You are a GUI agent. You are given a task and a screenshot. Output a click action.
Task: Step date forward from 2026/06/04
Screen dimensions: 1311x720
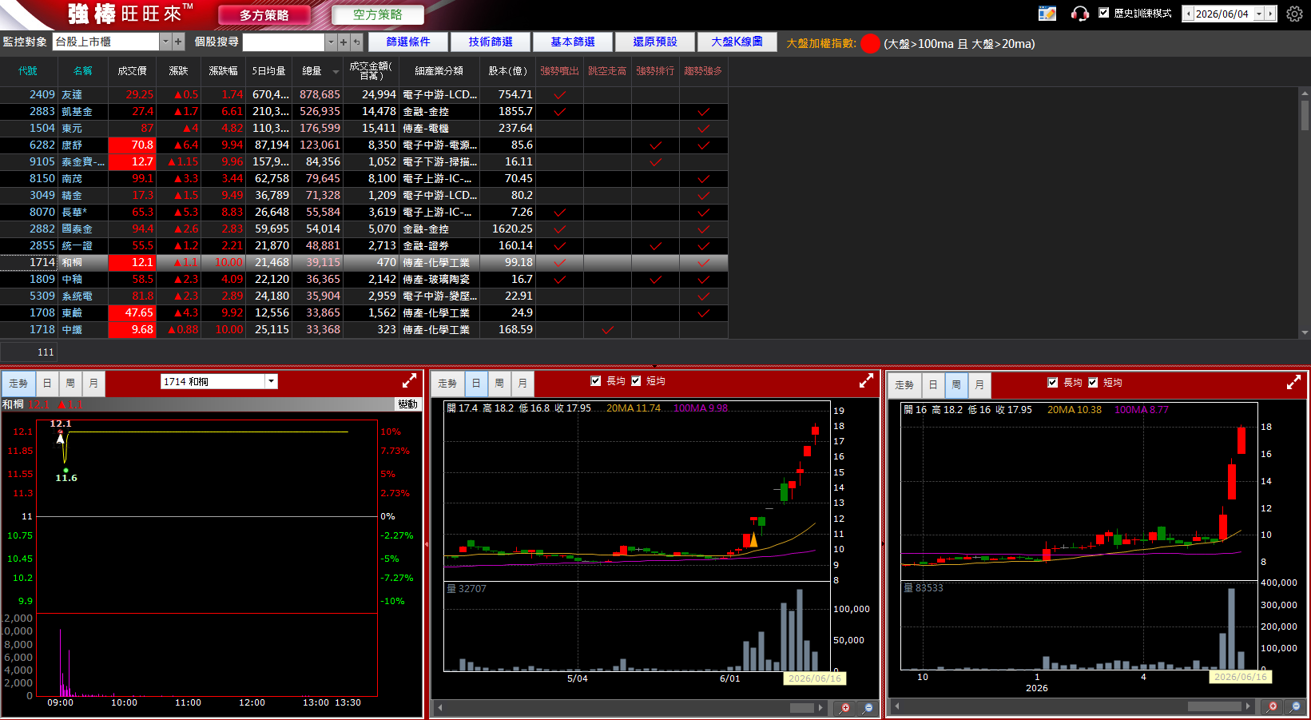click(x=1271, y=14)
